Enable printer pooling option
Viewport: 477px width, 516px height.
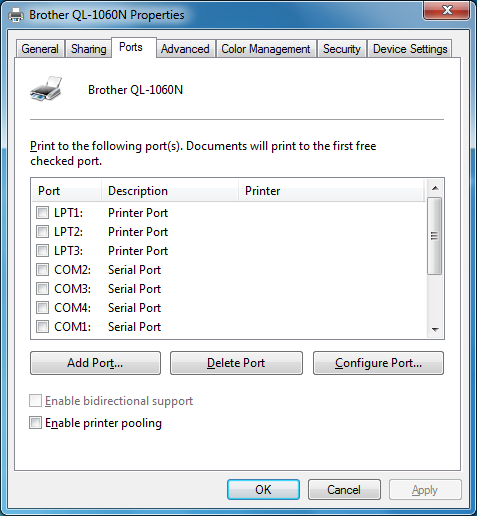pyautogui.click(x=35, y=422)
